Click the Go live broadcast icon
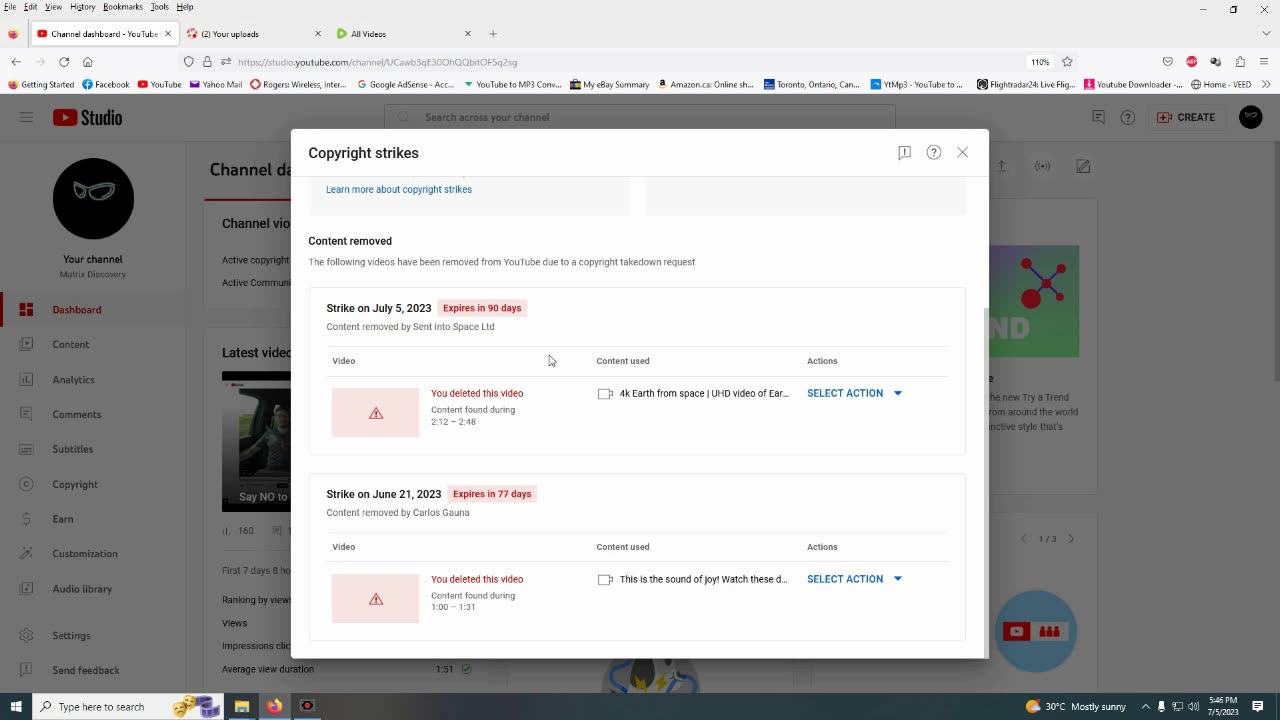 tap(1042, 166)
